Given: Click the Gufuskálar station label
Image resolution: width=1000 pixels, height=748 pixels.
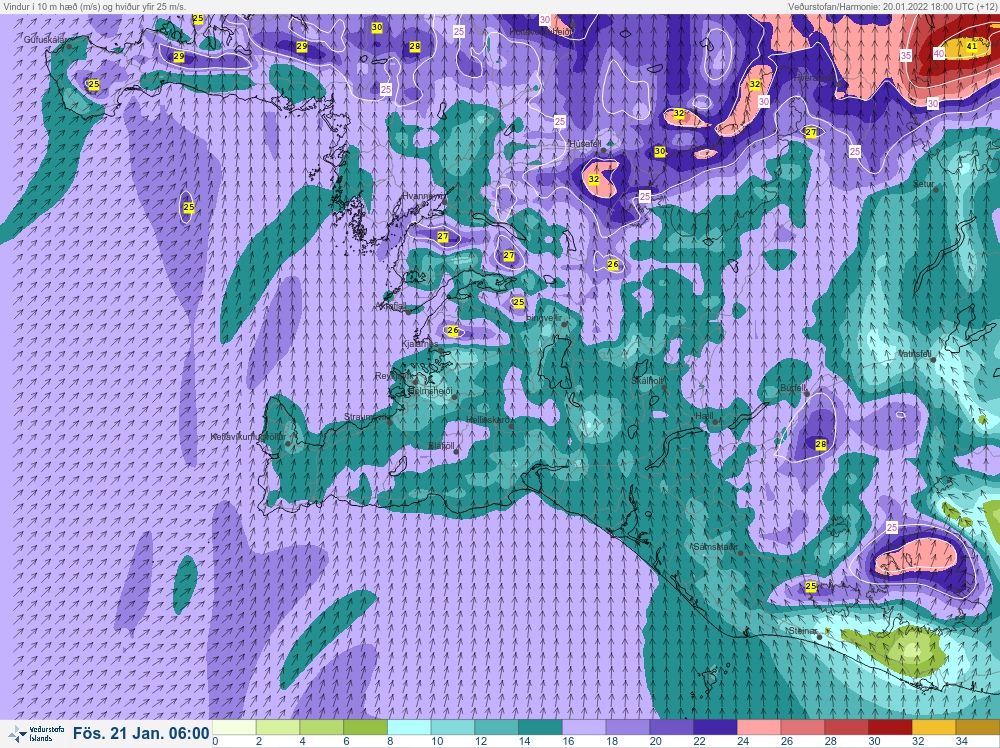Looking at the screenshot, I should coord(45,40).
